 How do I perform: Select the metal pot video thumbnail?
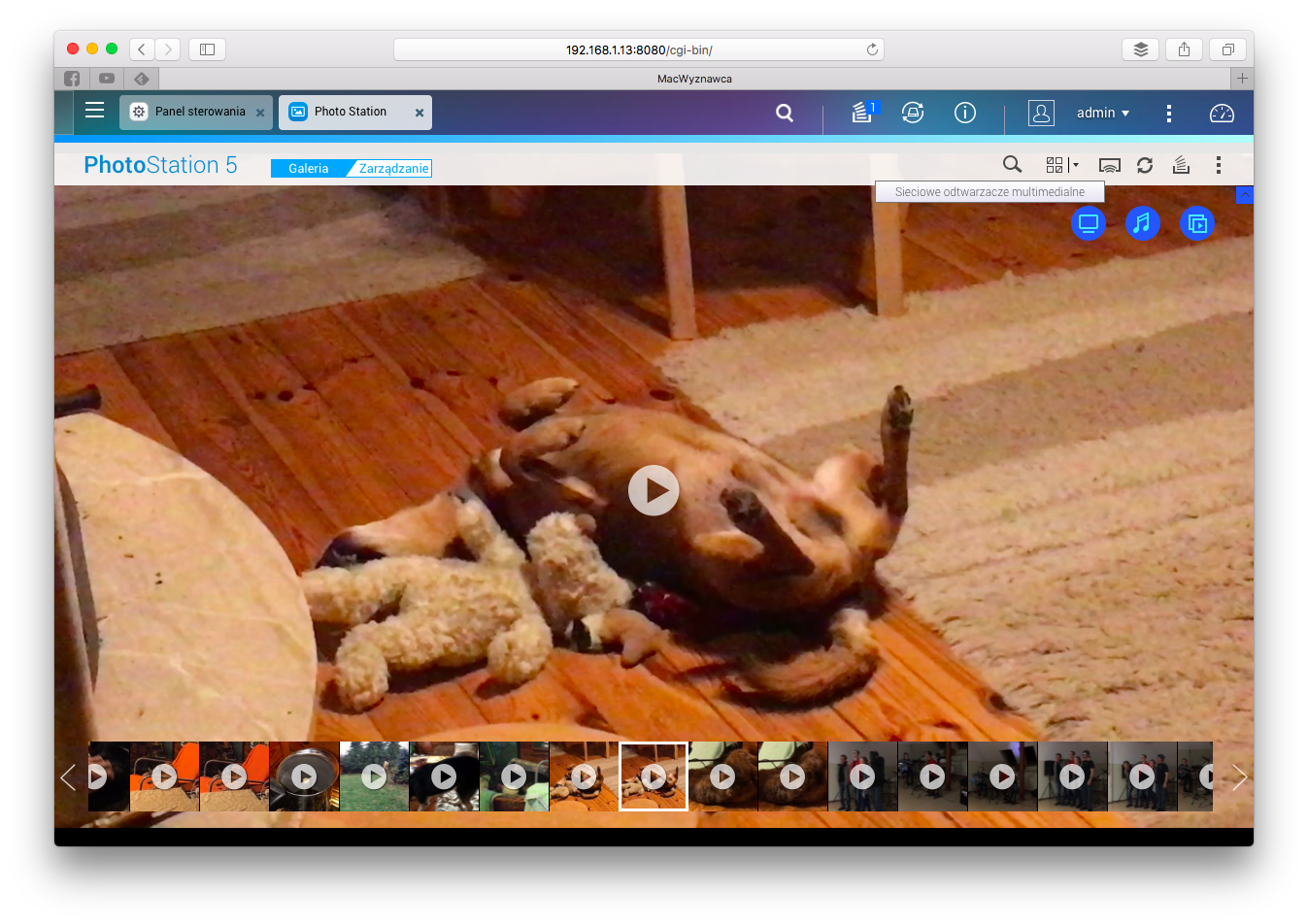[x=304, y=776]
